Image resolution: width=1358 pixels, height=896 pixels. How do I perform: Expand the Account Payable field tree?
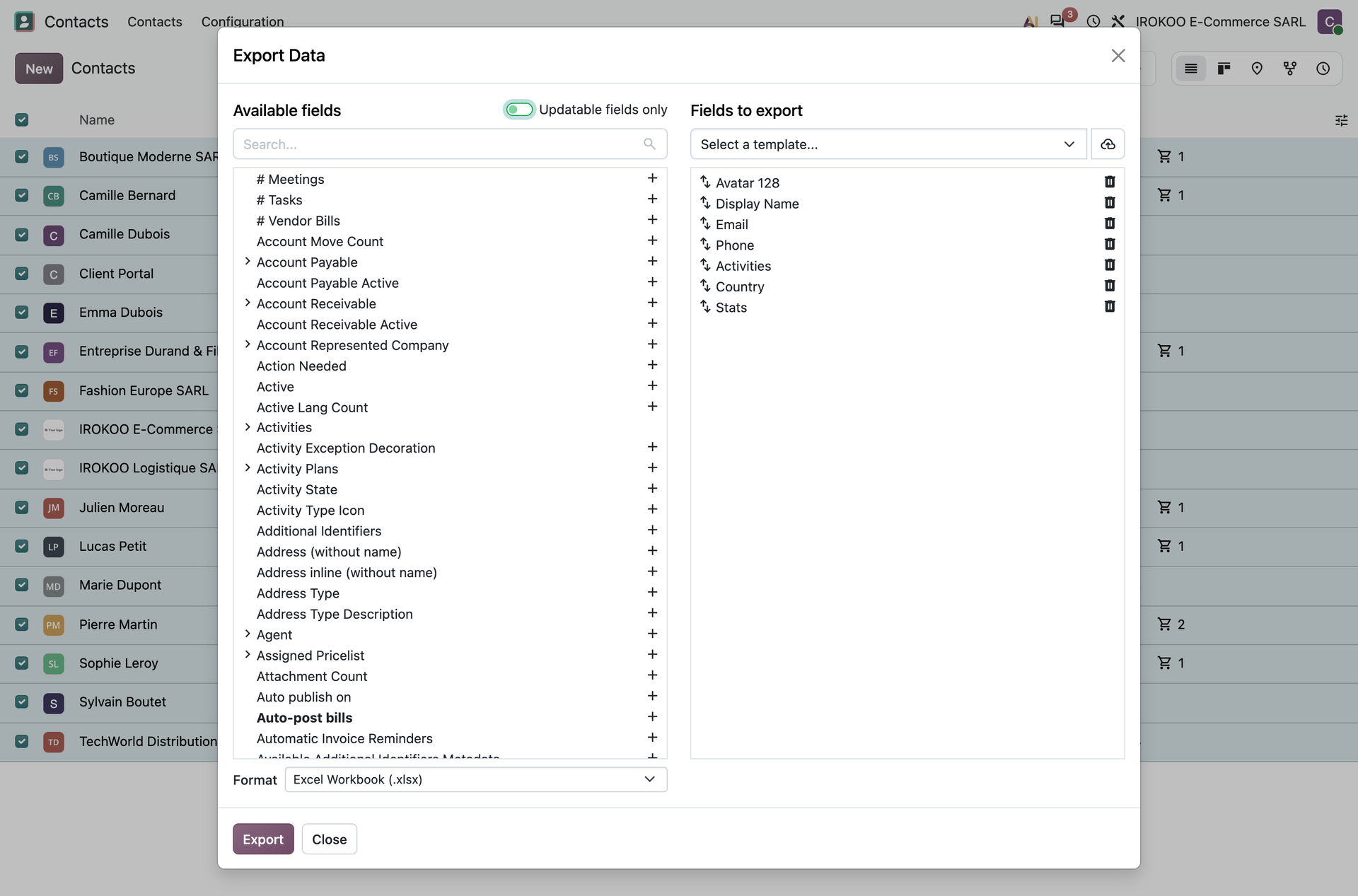point(248,262)
